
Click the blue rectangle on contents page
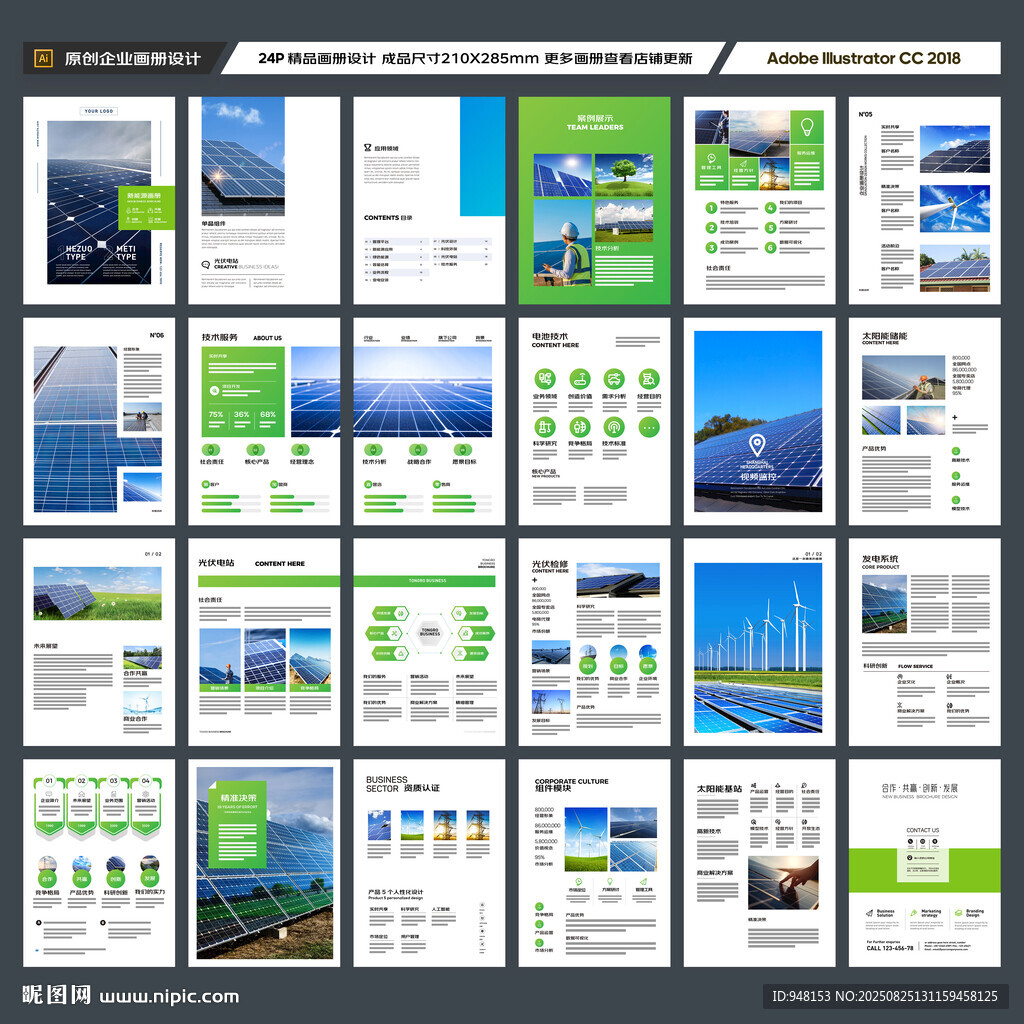point(483,156)
